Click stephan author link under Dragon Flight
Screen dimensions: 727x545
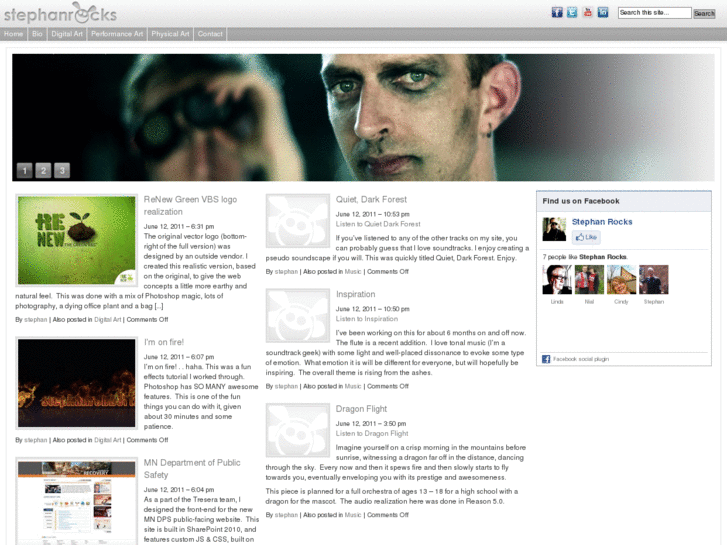[x=286, y=515]
